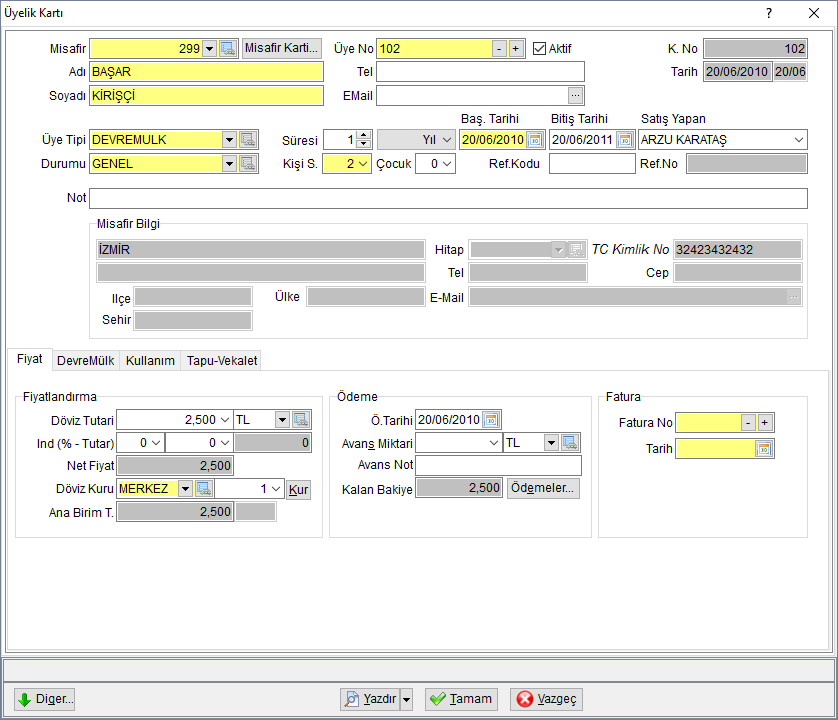Click the Yazdır print button
This screenshot has height=720, width=838.
tap(371, 699)
